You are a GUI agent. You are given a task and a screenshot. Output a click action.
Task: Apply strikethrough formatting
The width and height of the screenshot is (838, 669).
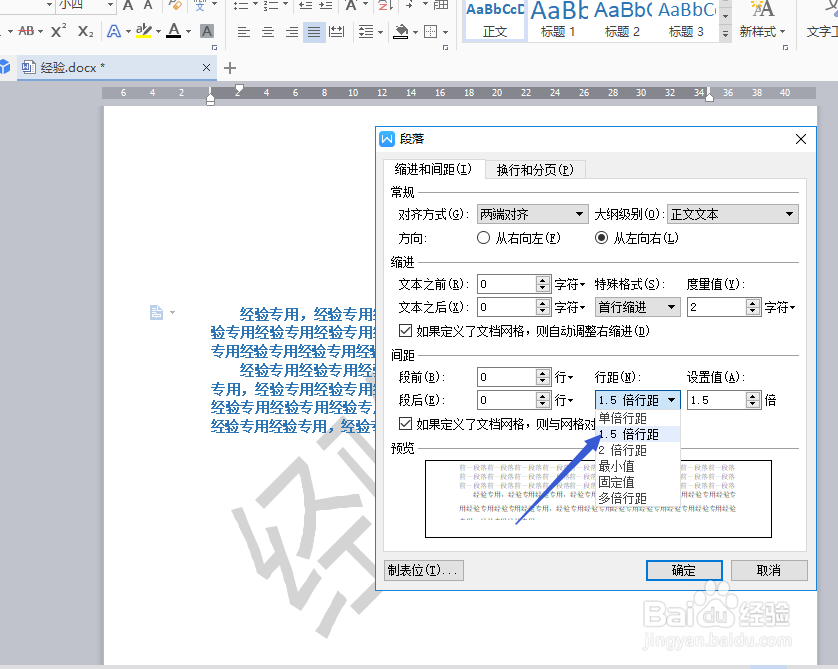point(26,31)
